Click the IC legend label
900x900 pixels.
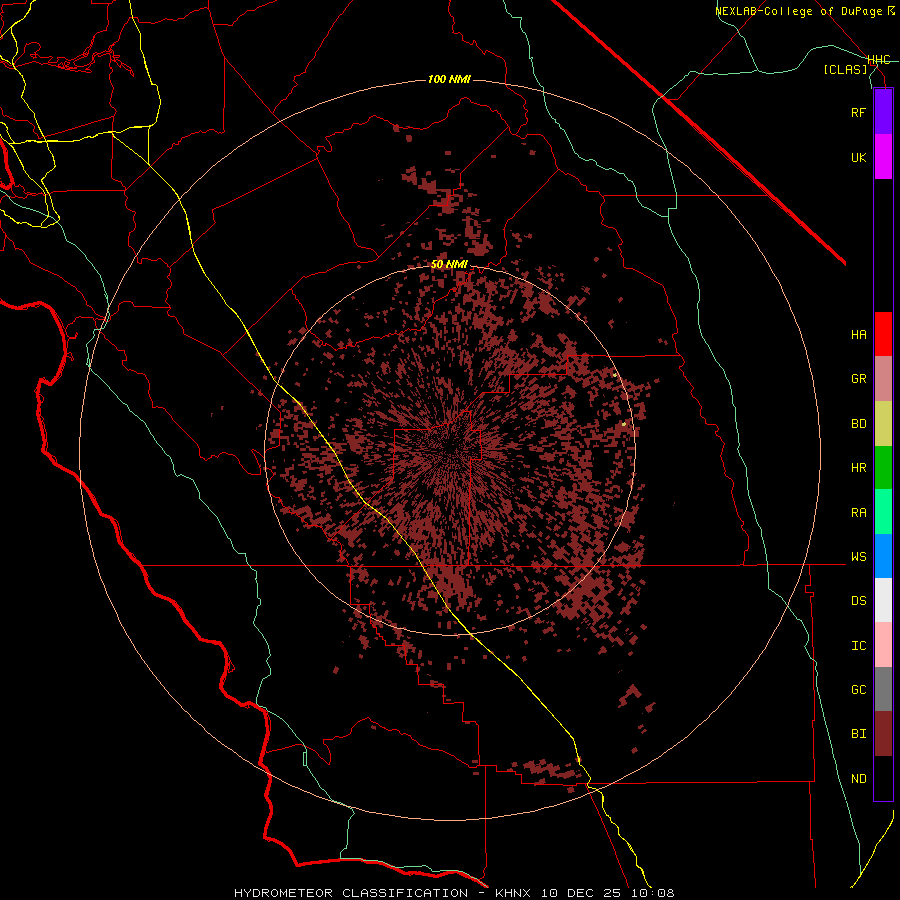click(859, 645)
